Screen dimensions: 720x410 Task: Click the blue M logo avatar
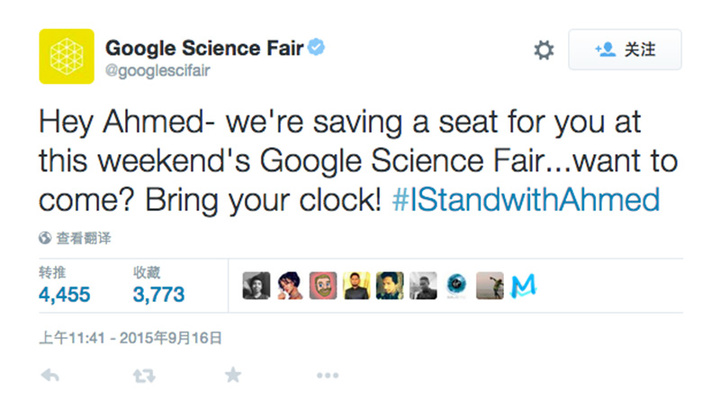coord(523,286)
